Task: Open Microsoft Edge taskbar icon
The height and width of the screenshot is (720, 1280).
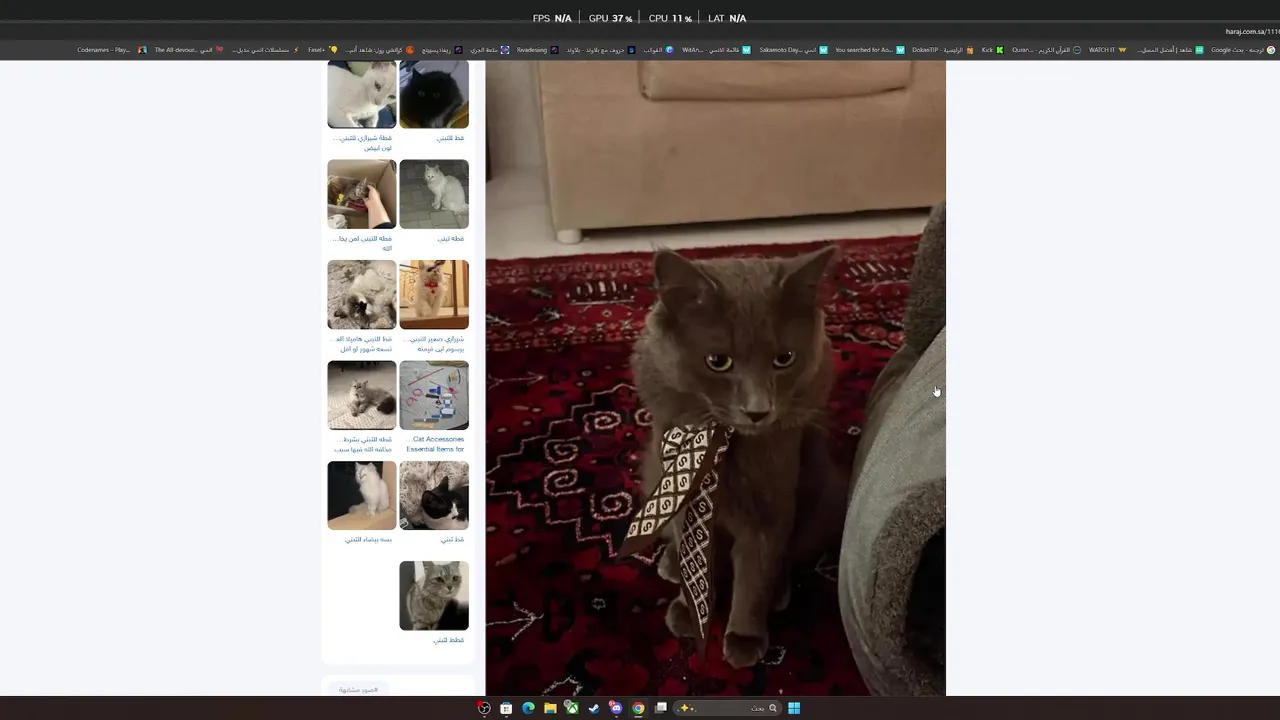Action: click(x=528, y=708)
